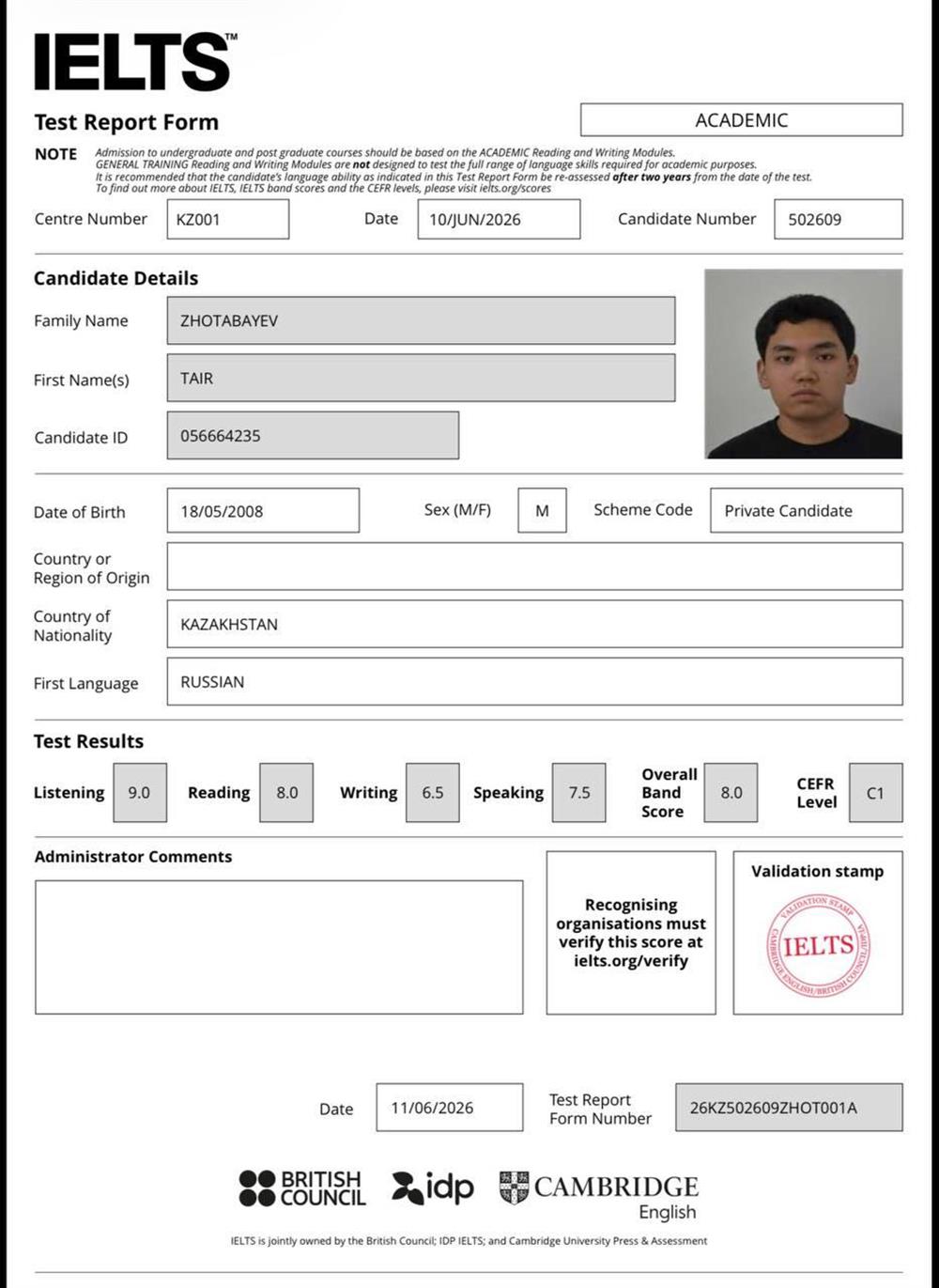The width and height of the screenshot is (939, 1288).
Task: Click the 'Centre Number' label
Action: point(91,219)
